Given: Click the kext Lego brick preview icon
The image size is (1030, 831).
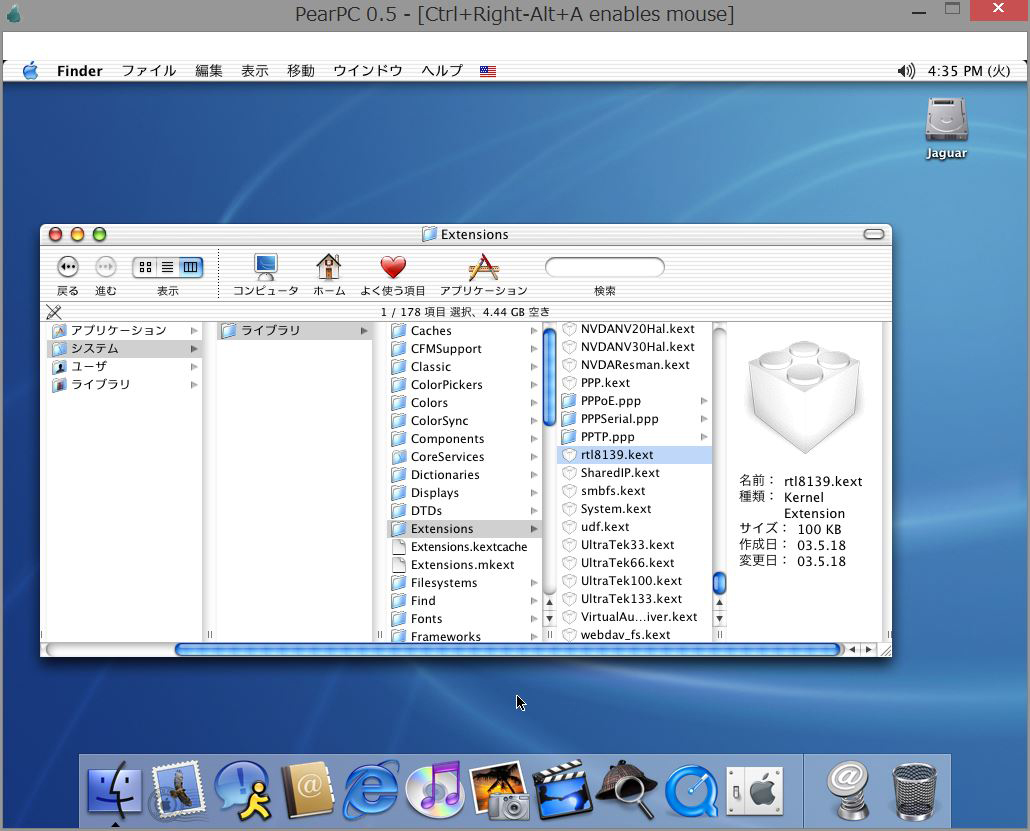Looking at the screenshot, I should 805,396.
